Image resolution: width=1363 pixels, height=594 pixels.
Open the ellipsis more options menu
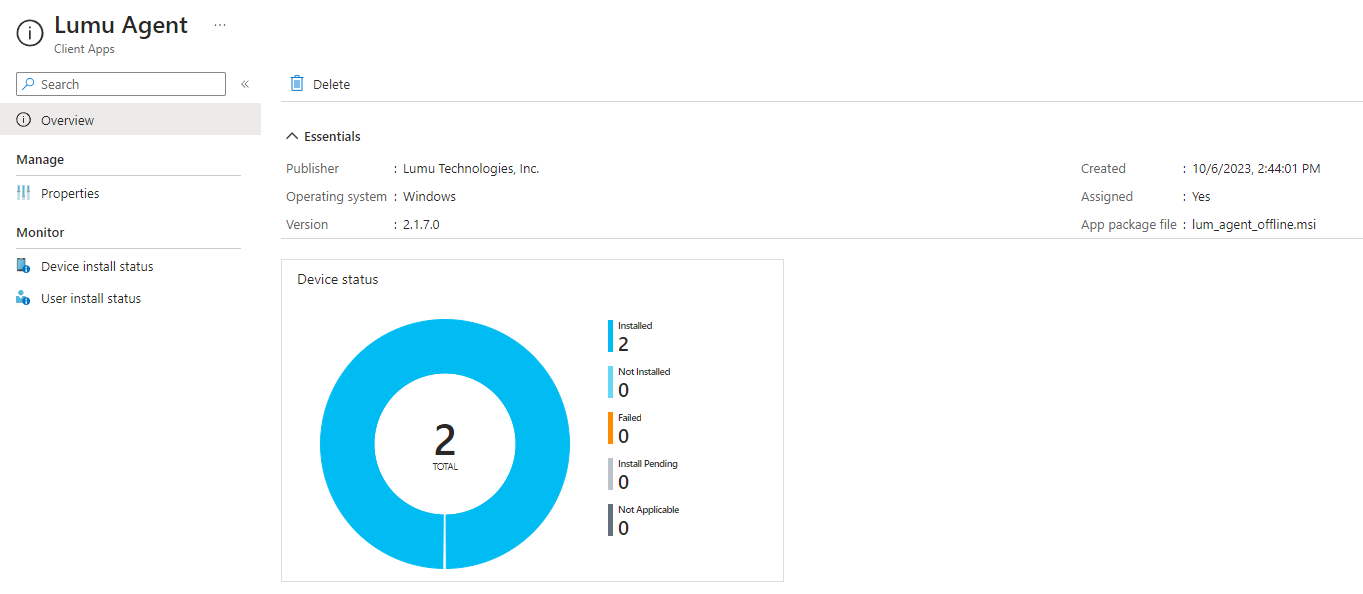tap(220, 25)
